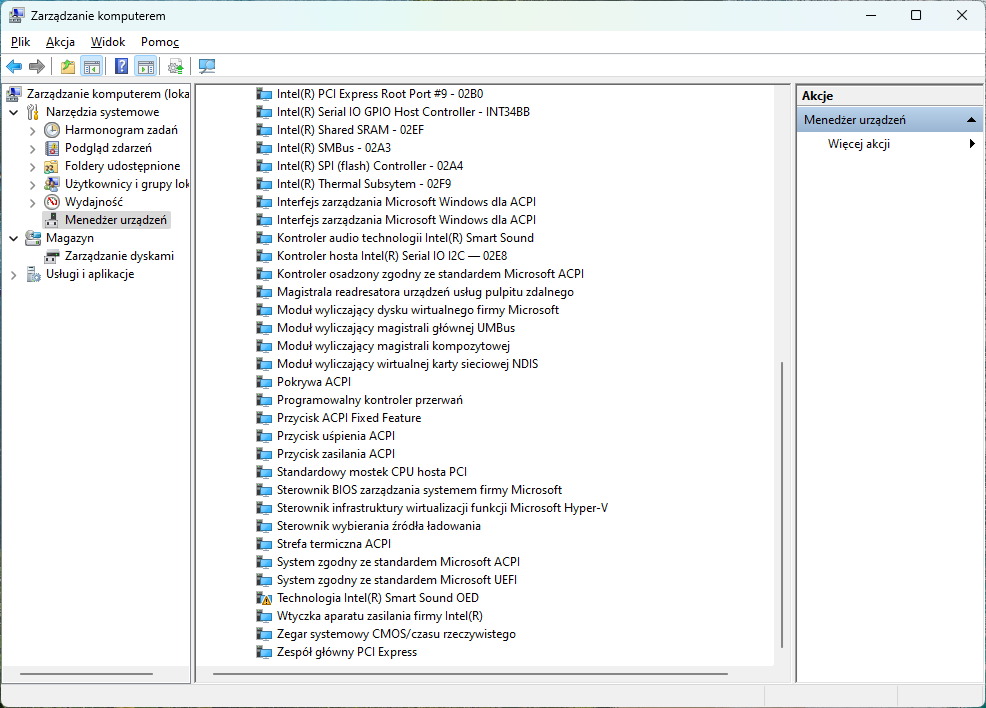Select Kontroler osadzony zgodny ze standardem Microsoft ACPI
The image size is (986, 708).
(430, 274)
